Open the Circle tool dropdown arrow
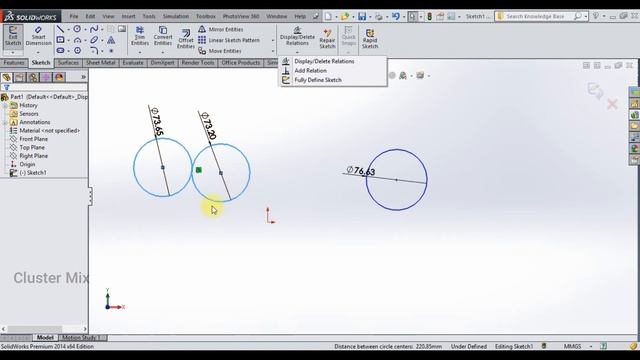The width and height of the screenshot is (640, 360). pos(85,29)
